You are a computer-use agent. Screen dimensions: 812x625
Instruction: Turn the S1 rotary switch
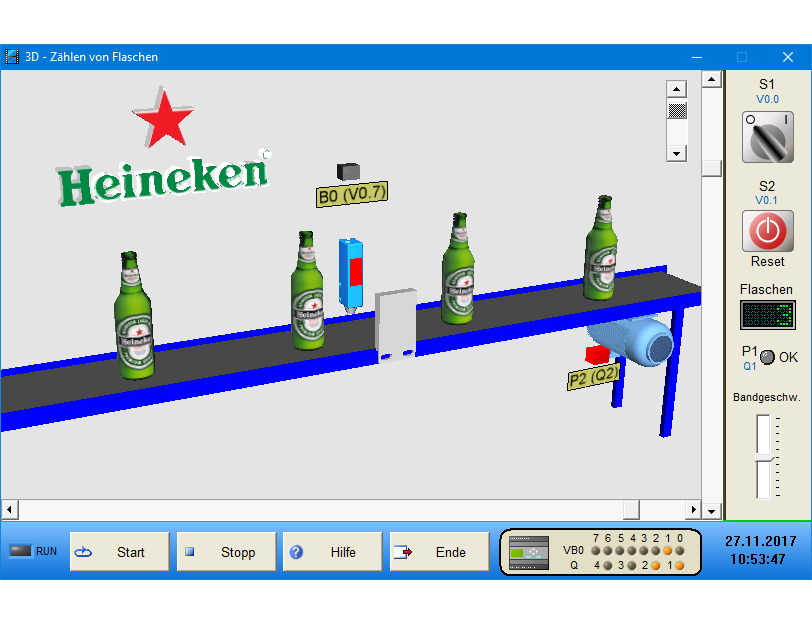[x=767, y=137]
